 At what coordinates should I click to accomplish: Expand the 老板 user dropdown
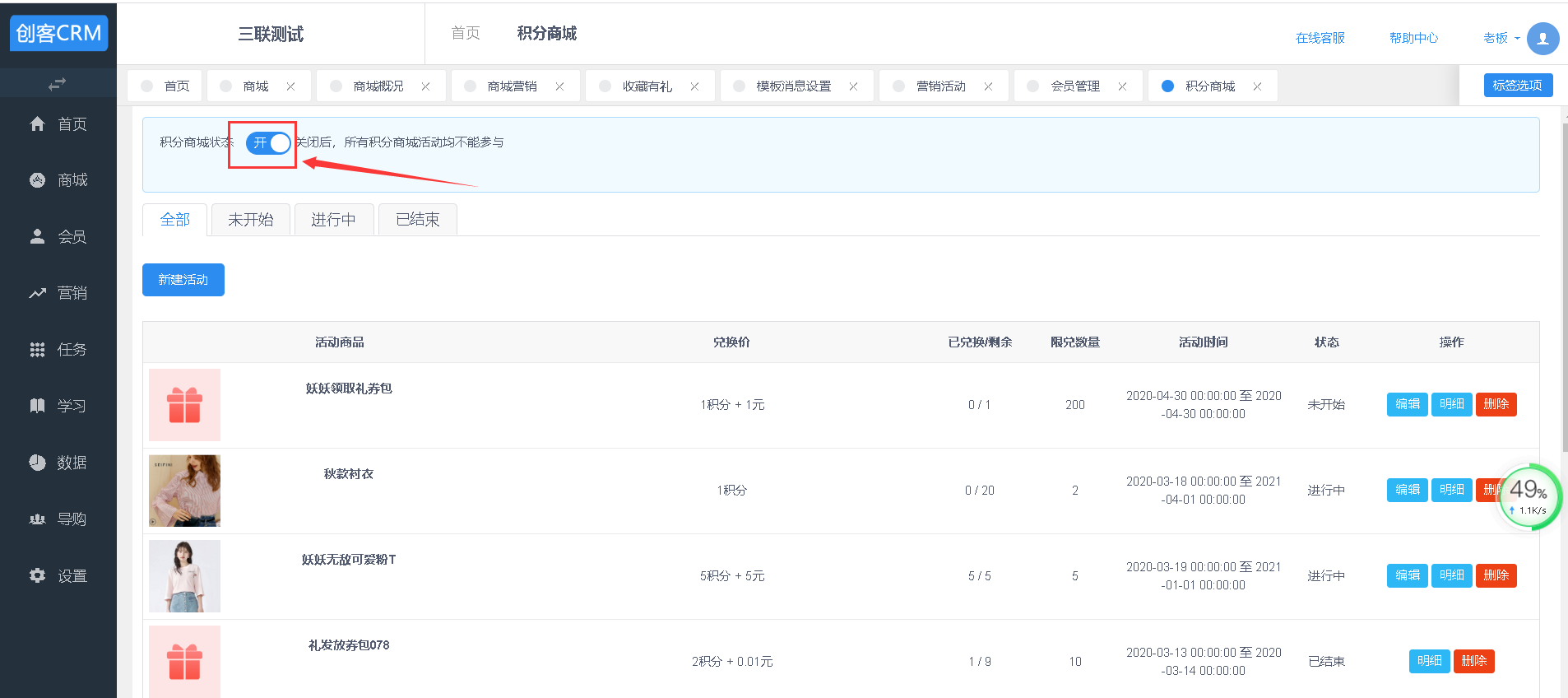pos(1501,38)
